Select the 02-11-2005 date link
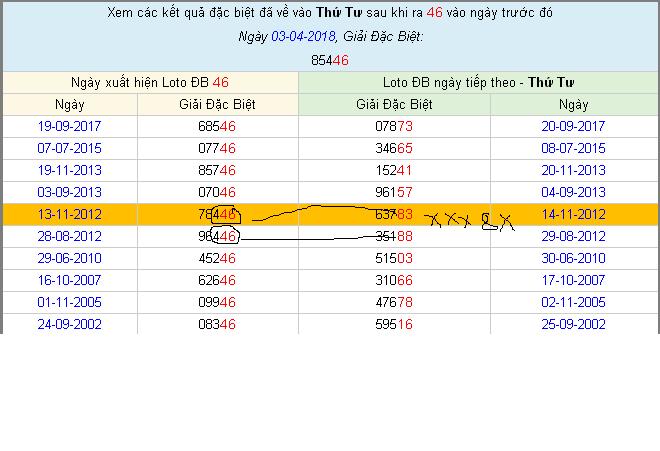 pyautogui.click(x=574, y=302)
